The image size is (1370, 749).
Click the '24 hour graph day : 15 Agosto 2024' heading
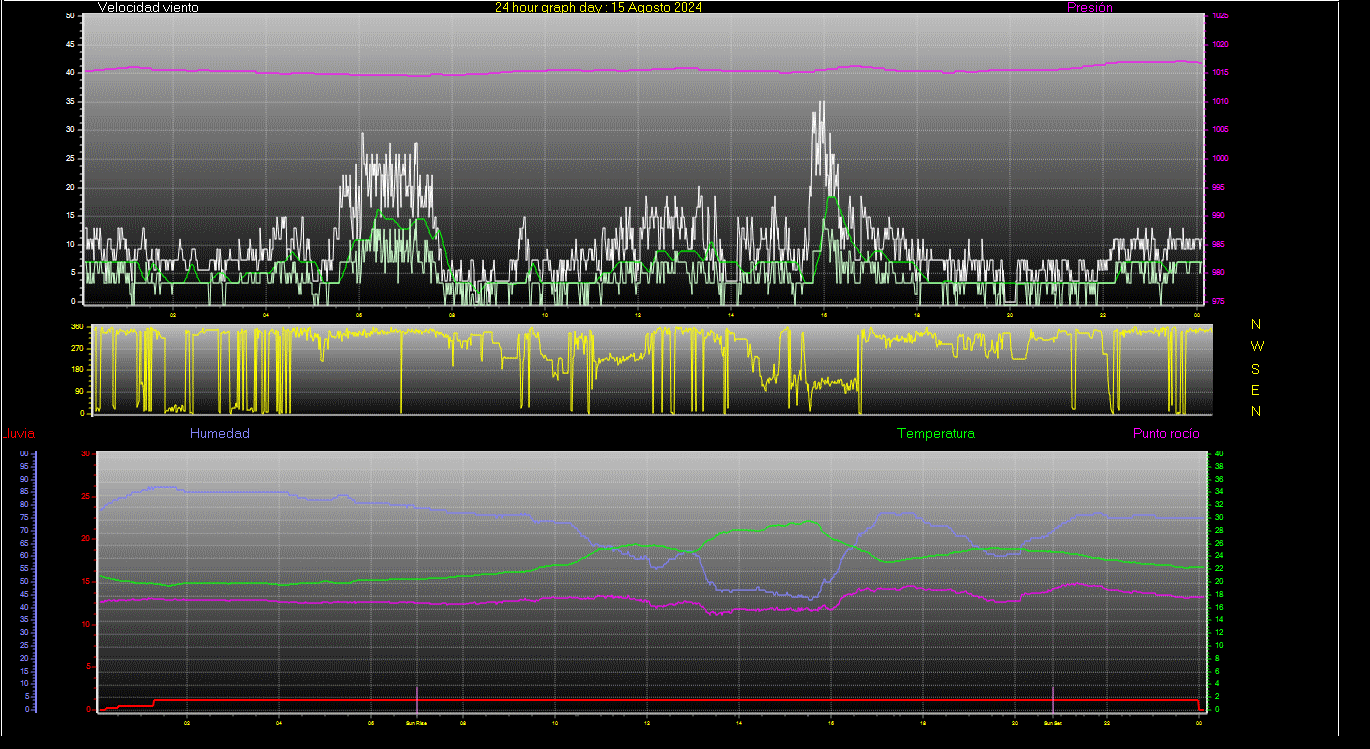pyautogui.click(x=599, y=8)
